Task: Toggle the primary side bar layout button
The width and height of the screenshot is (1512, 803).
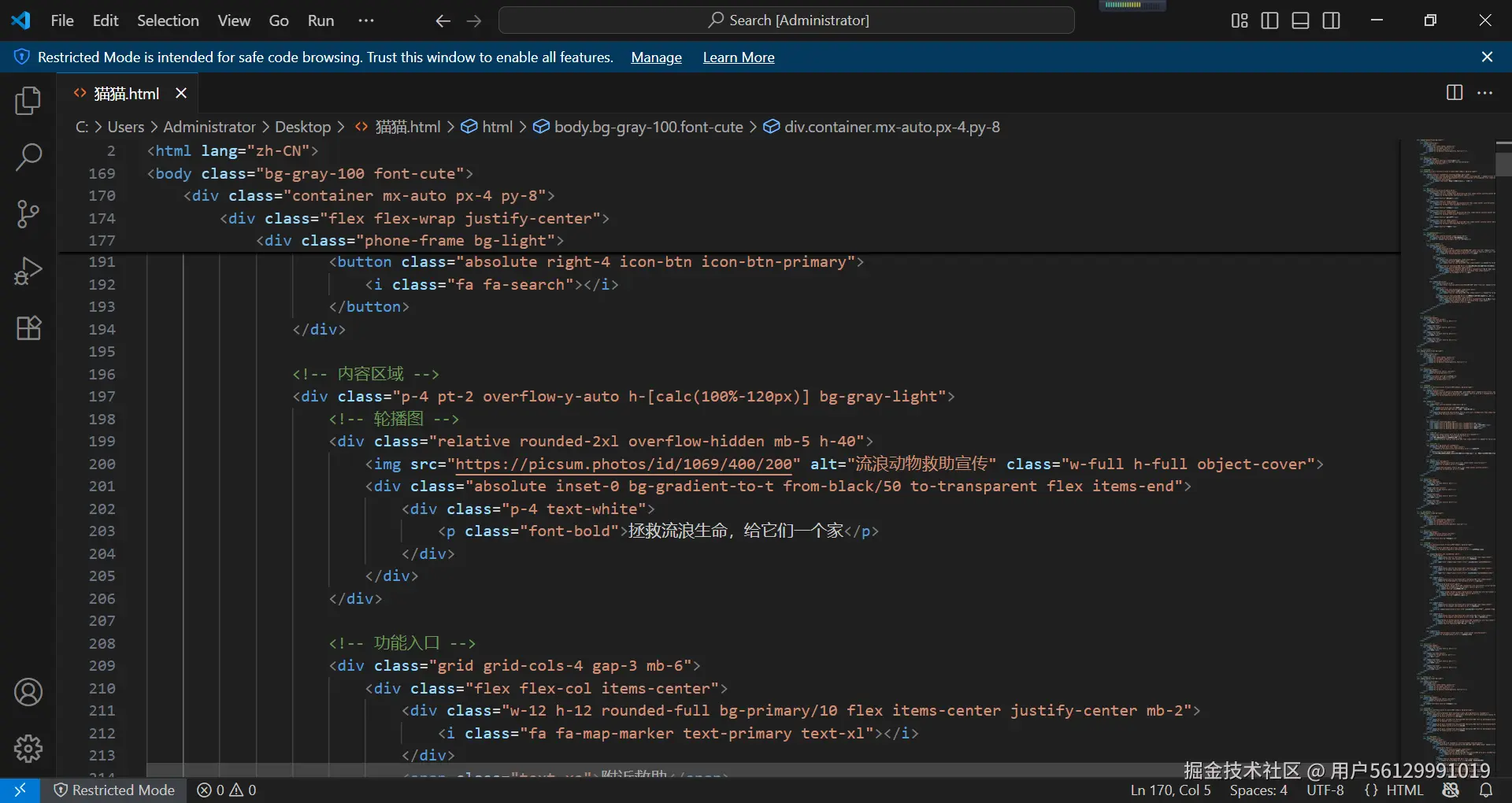Action: tap(1269, 20)
